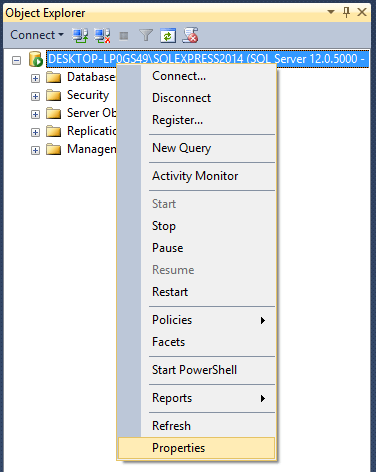376x472 pixels.
Task: Open the Reports submenu arrow
Action: tap(263, 398)
